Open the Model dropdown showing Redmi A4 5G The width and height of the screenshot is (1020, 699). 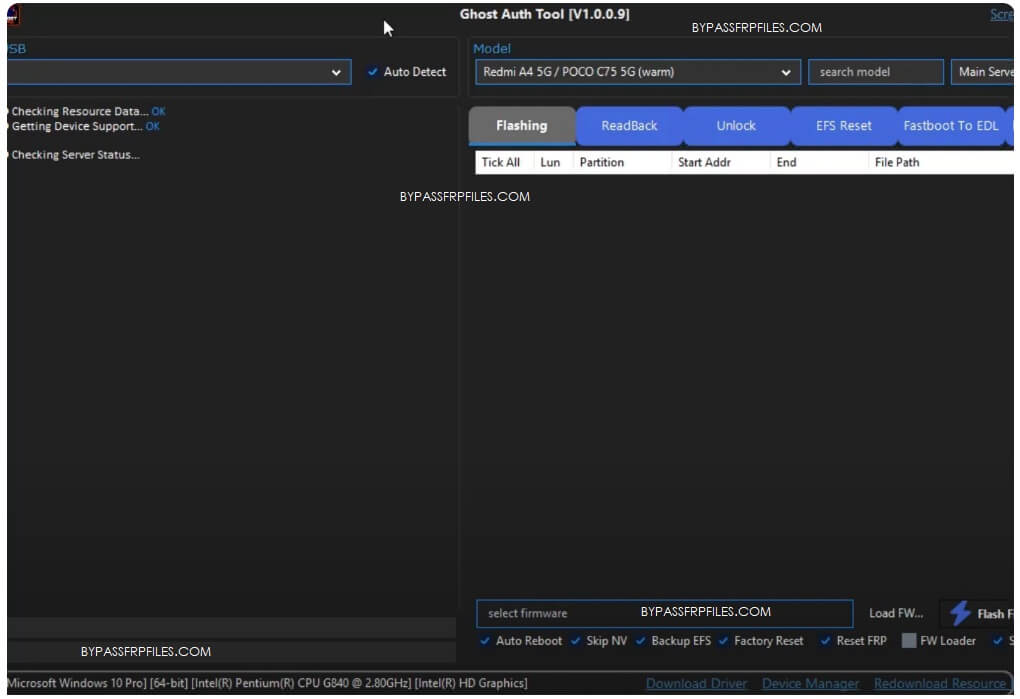click(x=638, y=72)
